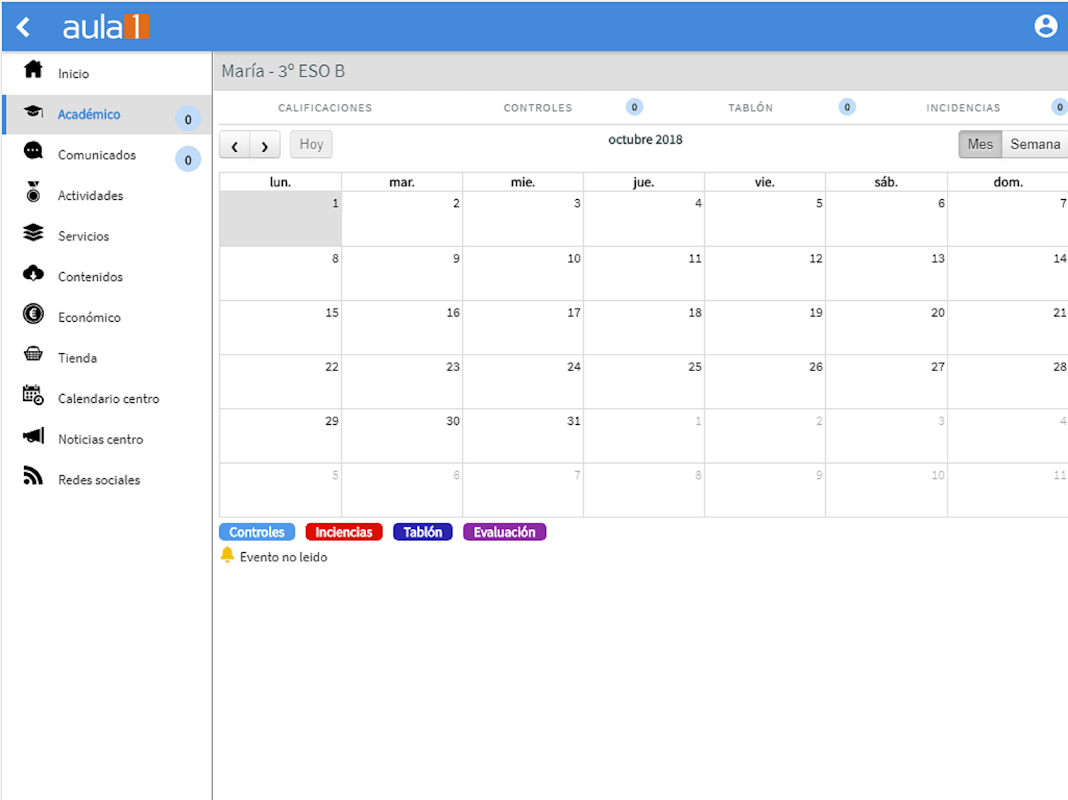
Task: Open Contenidos cloud download icon
Action: coord(33,274)
